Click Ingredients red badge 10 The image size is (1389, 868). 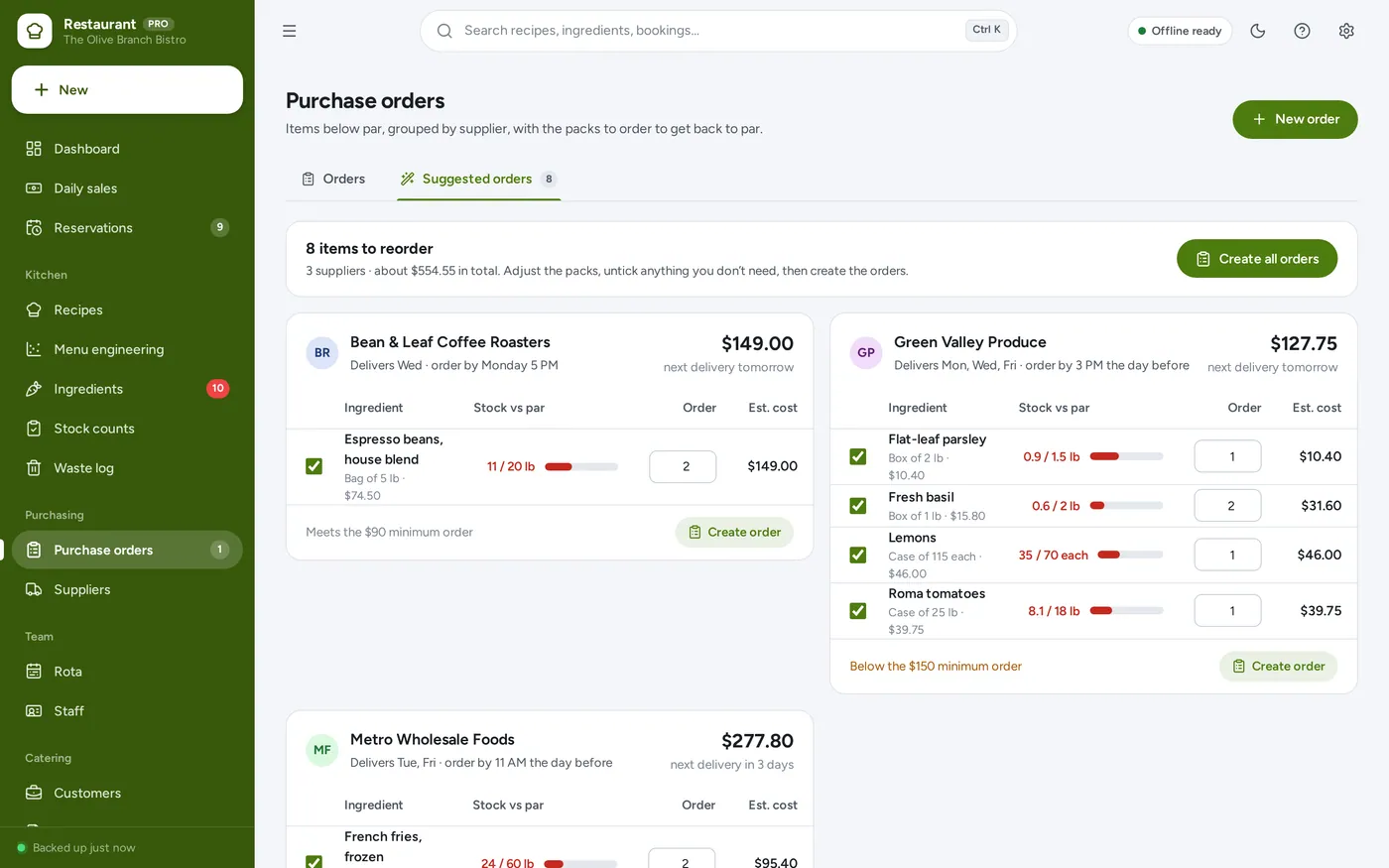tap(218, 388)
